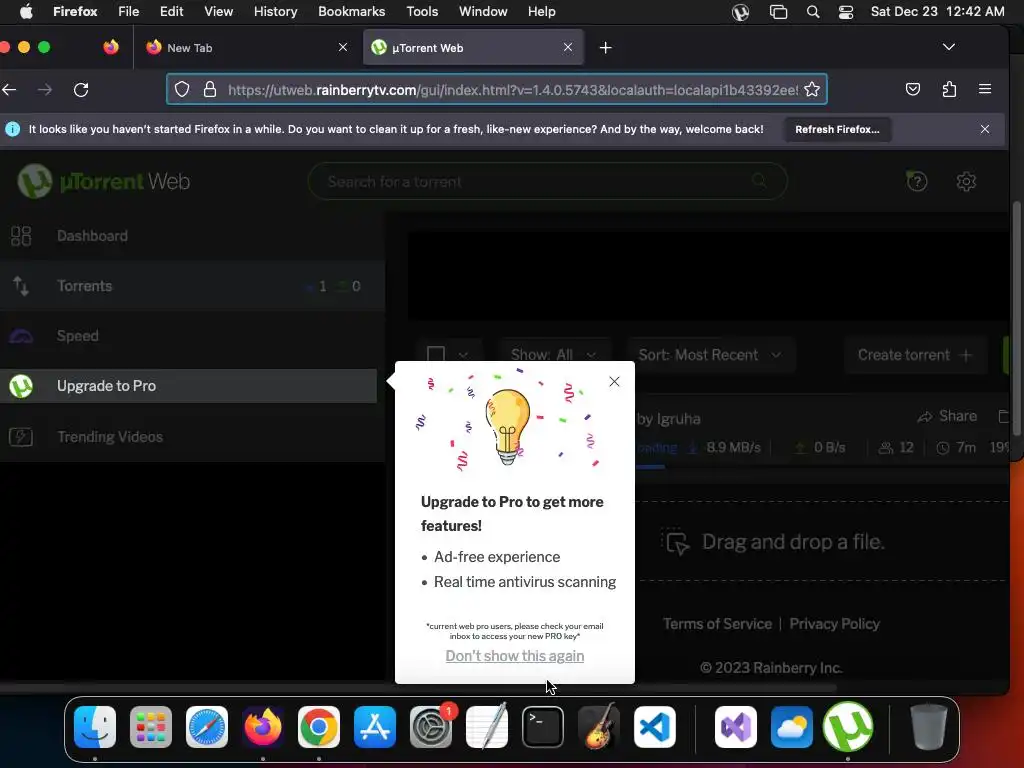Screen dimensions: 1024x768
Task: Switch to the New Tab tab
Action: coord(245,48)
